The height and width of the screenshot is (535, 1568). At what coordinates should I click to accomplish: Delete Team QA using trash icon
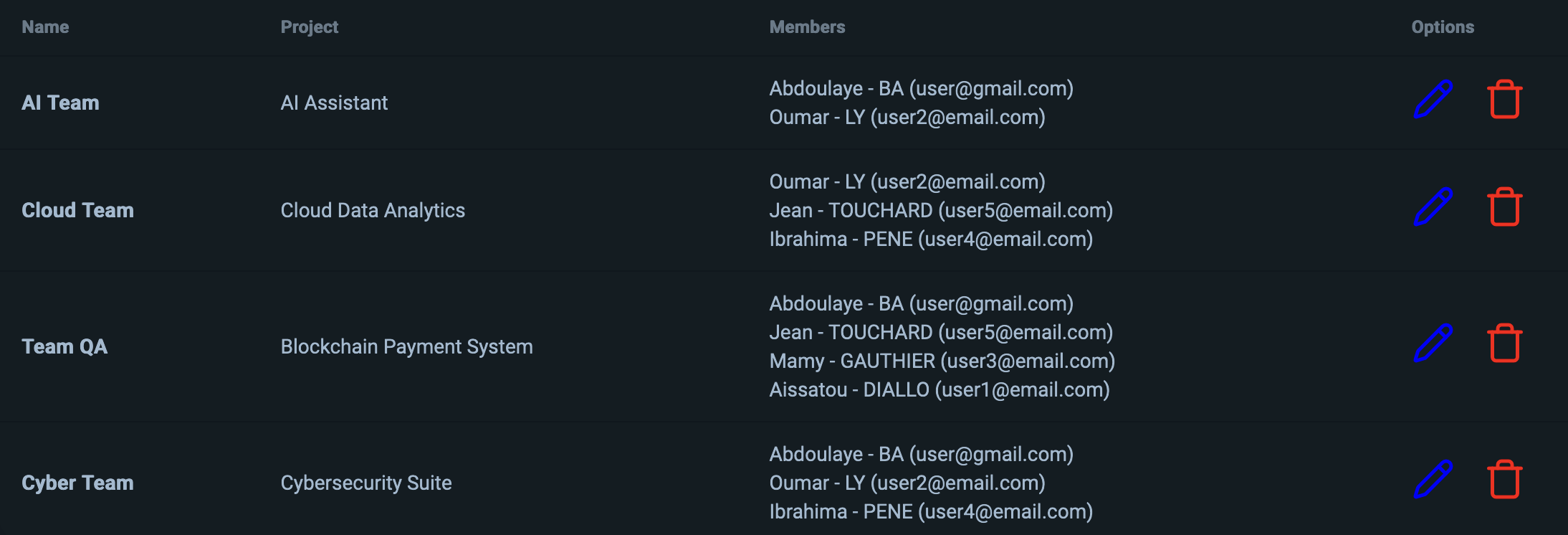tap(1505, 344)
